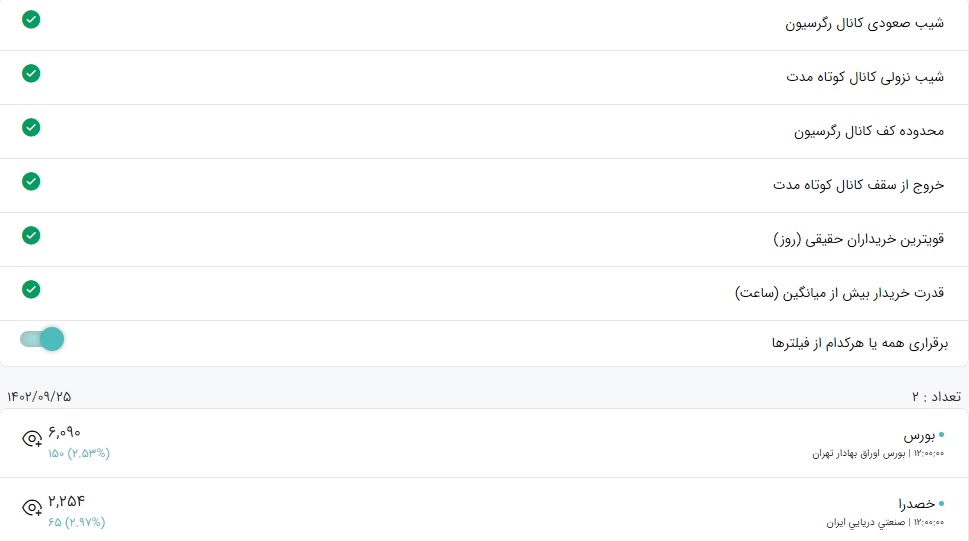Viewport: 969px width, 541px height.
Task: Select قدرت خریدار بیش از میانگین (ساعت) filter
Action: 484,293
